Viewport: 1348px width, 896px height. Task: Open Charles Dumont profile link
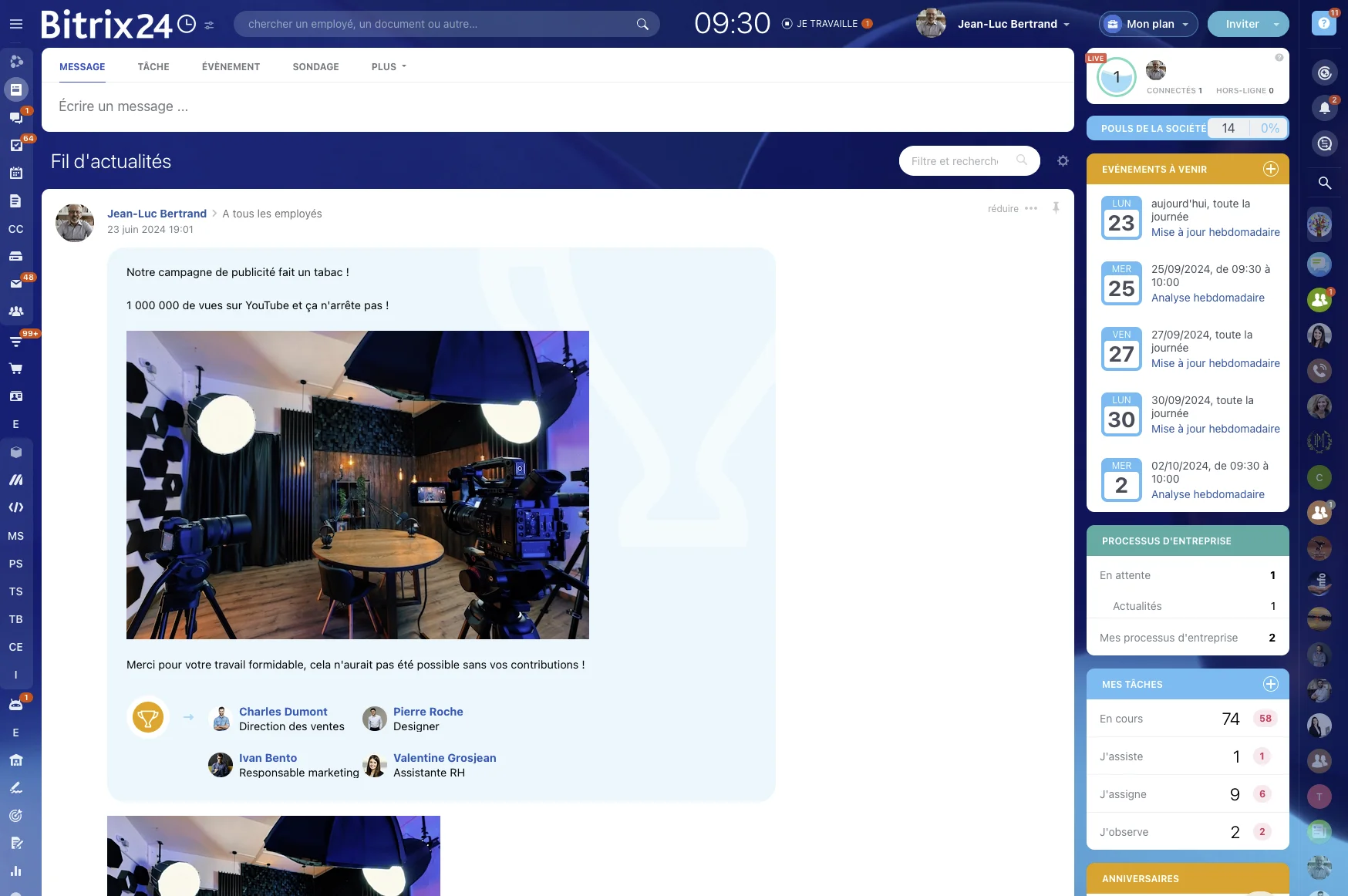point(283,712)
